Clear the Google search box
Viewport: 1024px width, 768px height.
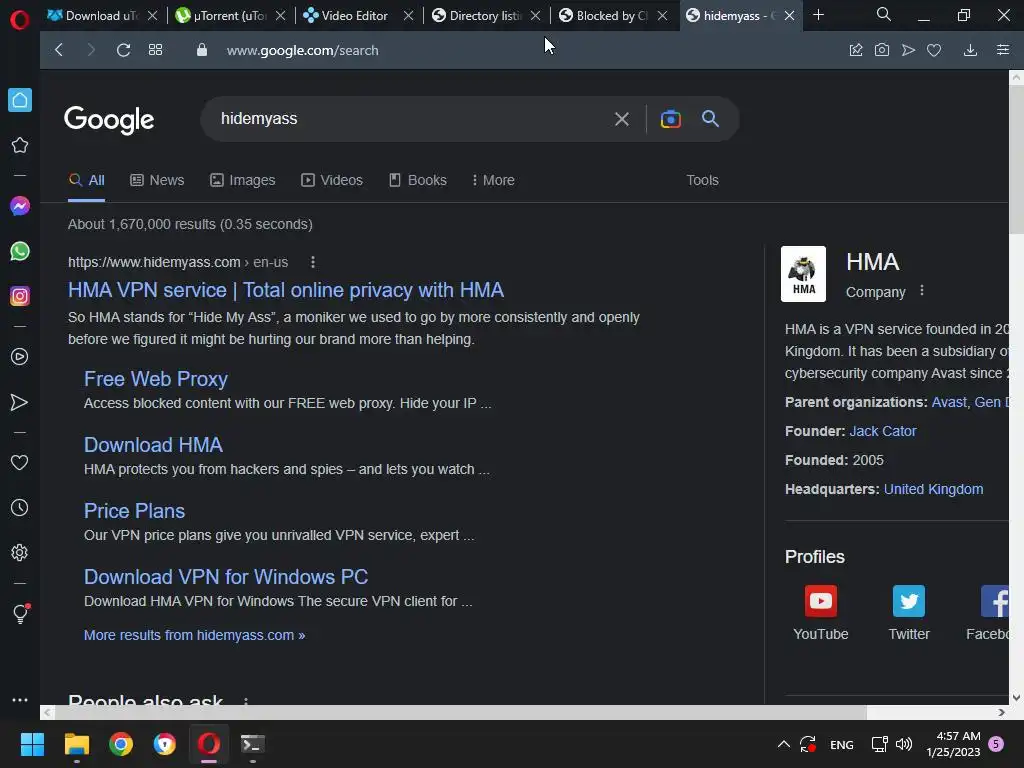click(x=622, y=119)
